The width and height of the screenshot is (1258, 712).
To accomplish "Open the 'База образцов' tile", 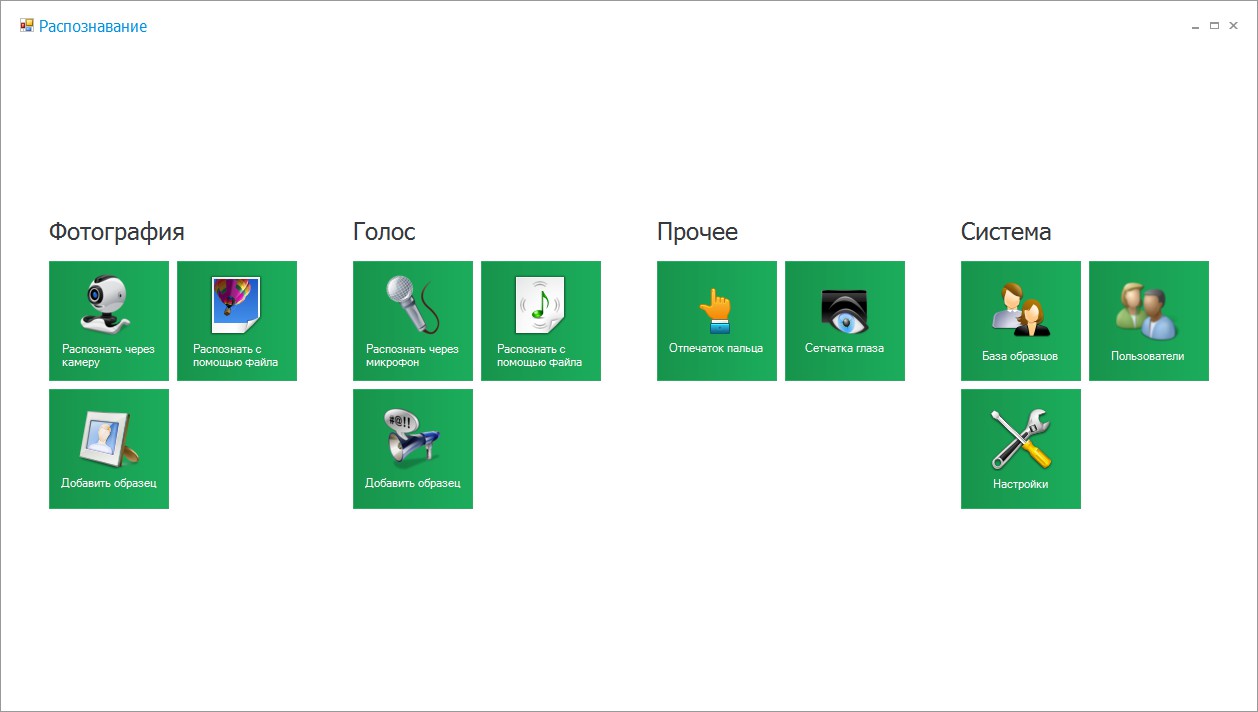I will 1021,321.
